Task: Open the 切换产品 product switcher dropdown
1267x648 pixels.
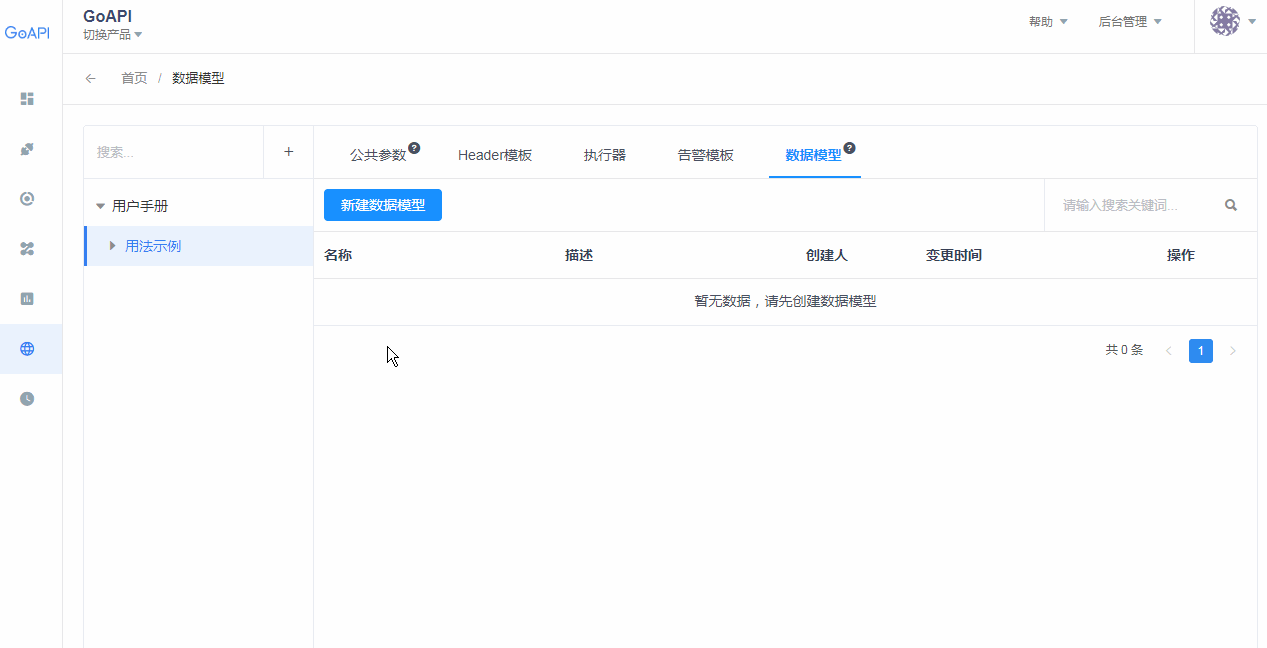Action: click(112, 35)
